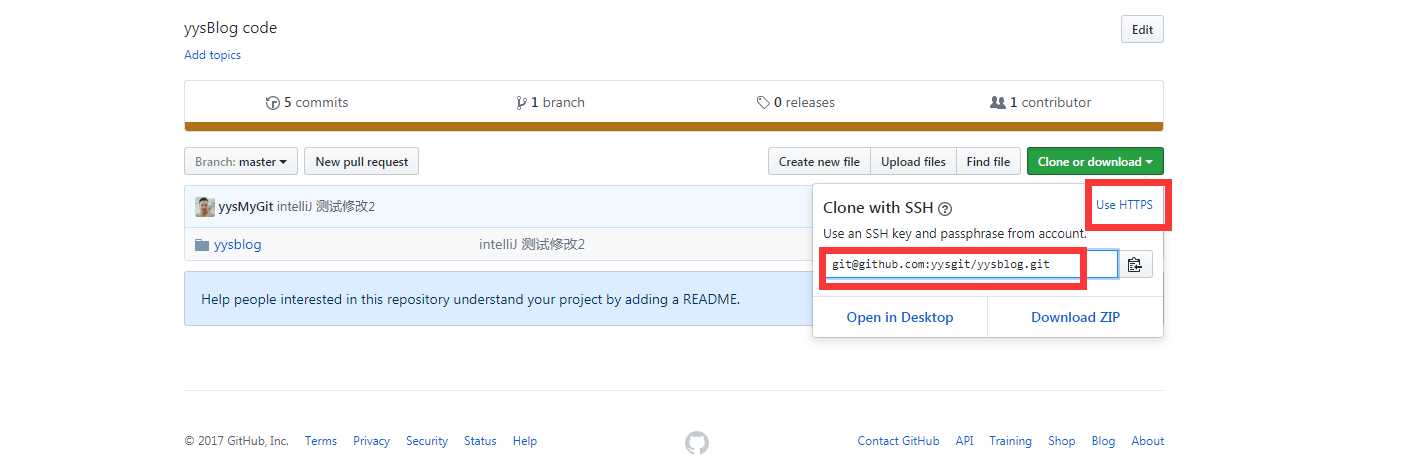Open footer Training link

coord(1010,441)
